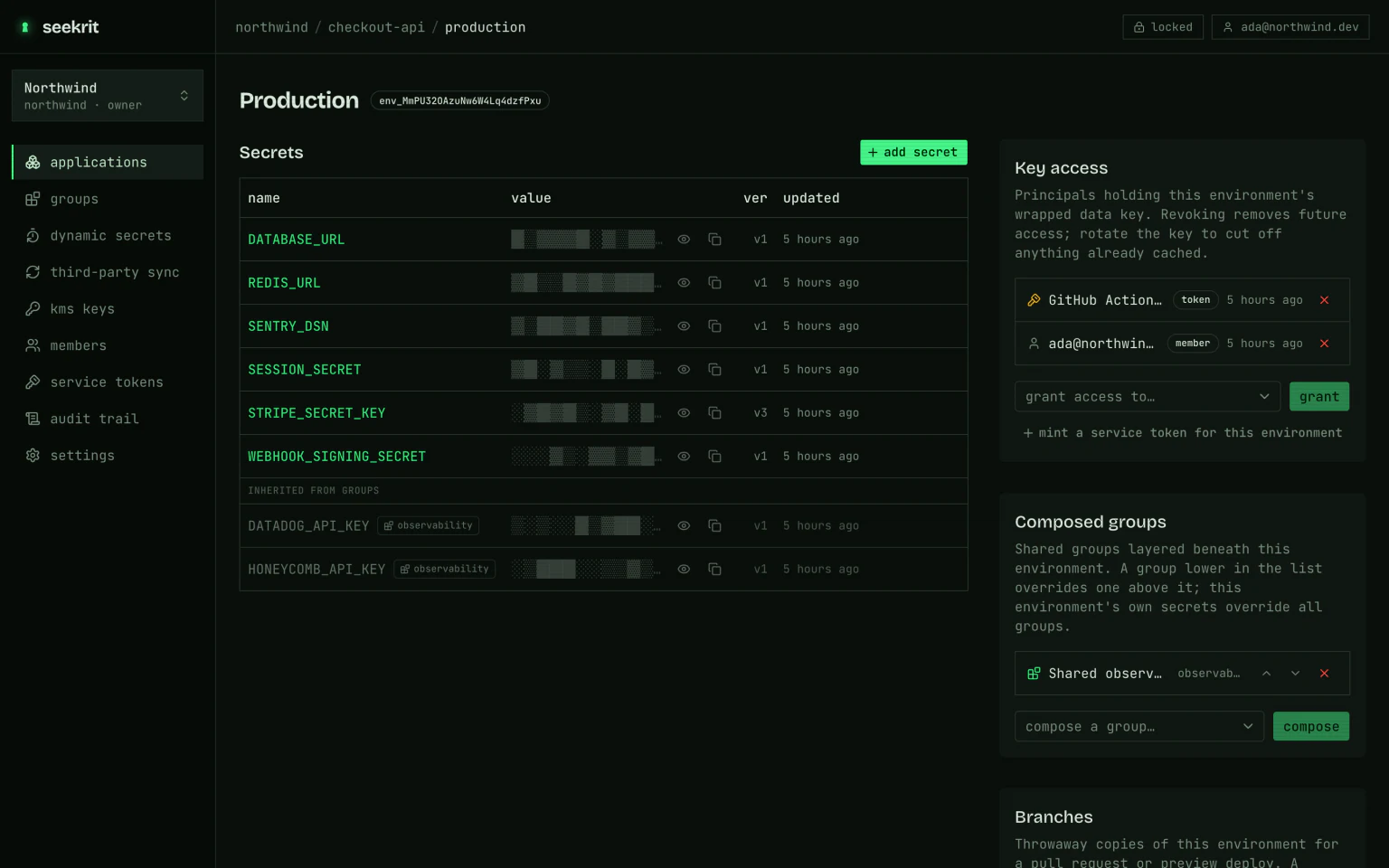Move Shared observability group down
Image resolution: width=1389 pixels, height=868 pixels.
tap(1295, 674)
